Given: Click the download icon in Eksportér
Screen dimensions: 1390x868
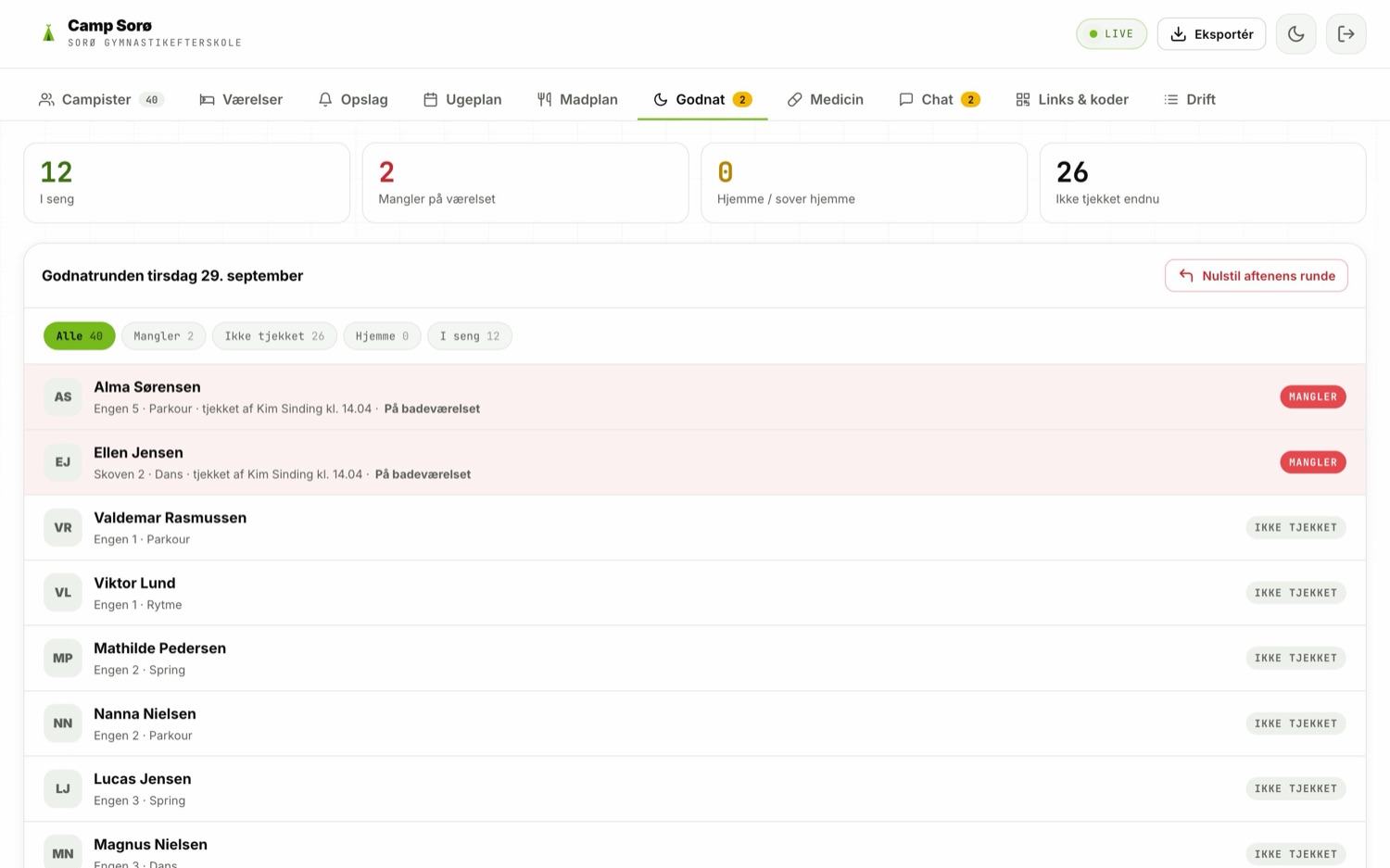Looking at the screenshot, I should pyautogui.click(x=1178, y=34).
